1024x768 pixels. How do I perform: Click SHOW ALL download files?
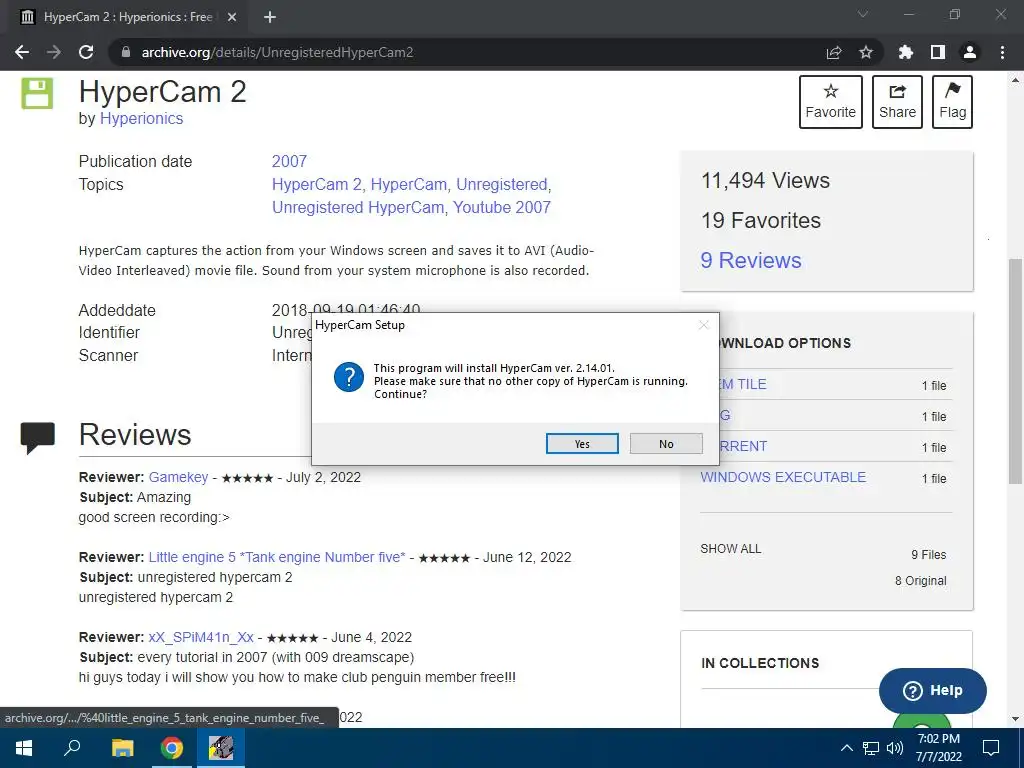[x=731, y=549]
